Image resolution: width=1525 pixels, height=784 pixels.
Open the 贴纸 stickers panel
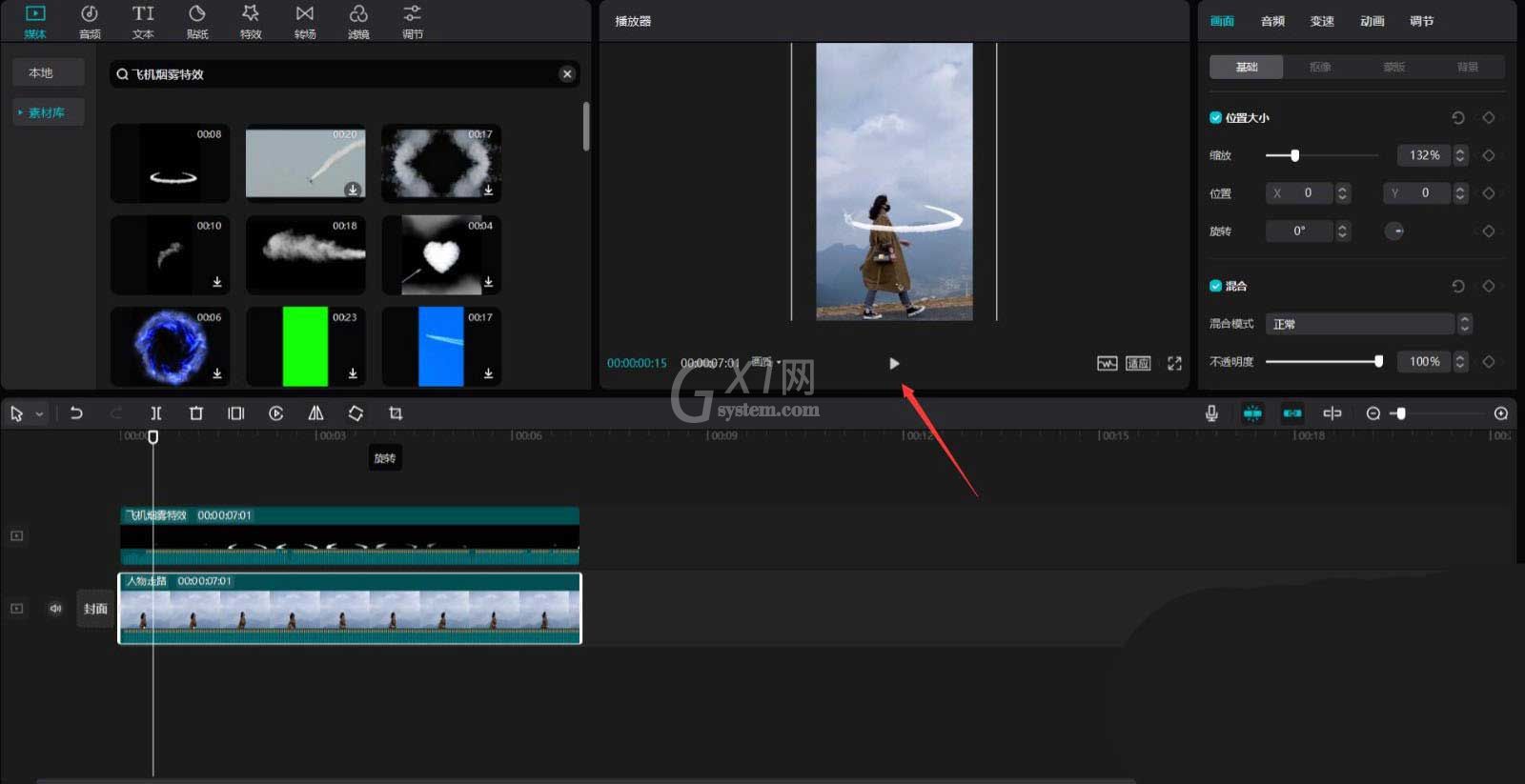pyautogui.click(x=197, y=21)
